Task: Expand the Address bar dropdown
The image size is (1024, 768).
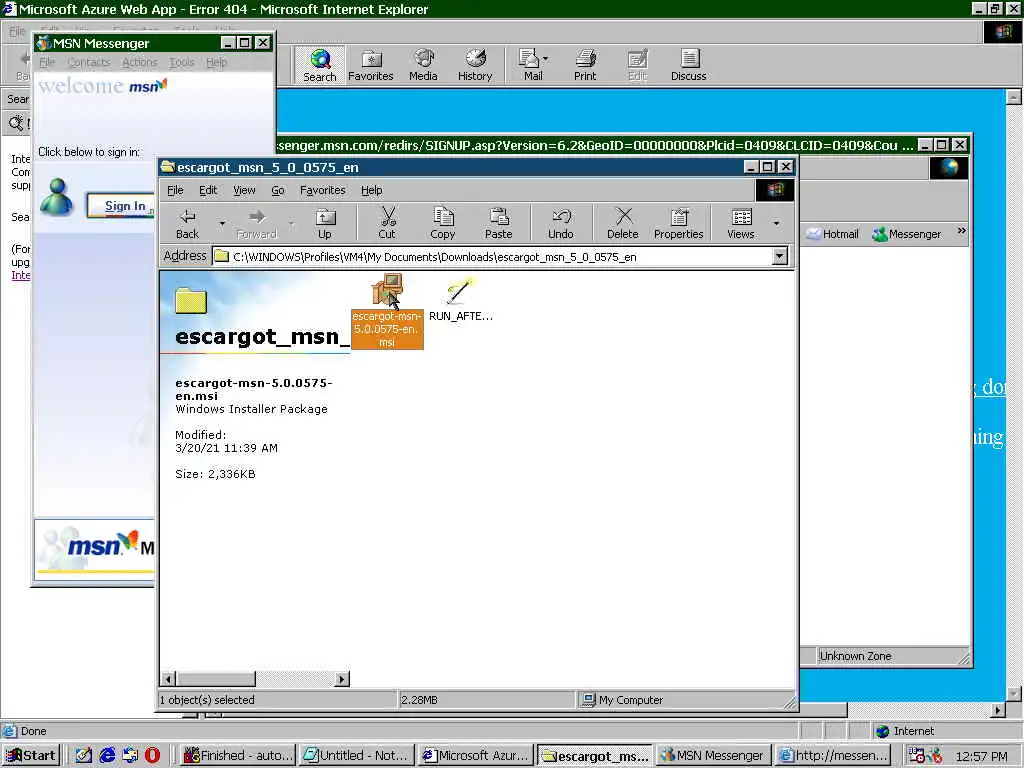Action: point(780,256)
